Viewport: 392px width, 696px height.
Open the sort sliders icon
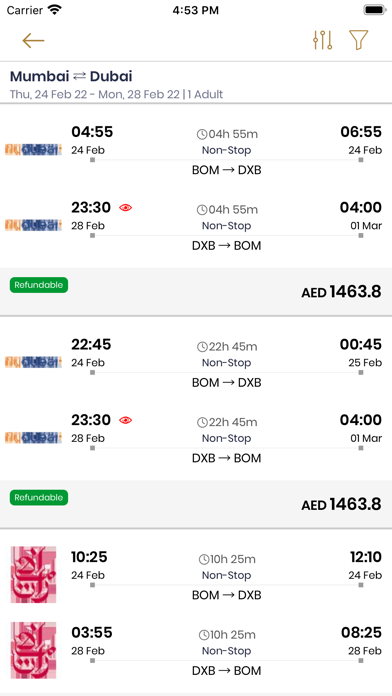(323, 40)
